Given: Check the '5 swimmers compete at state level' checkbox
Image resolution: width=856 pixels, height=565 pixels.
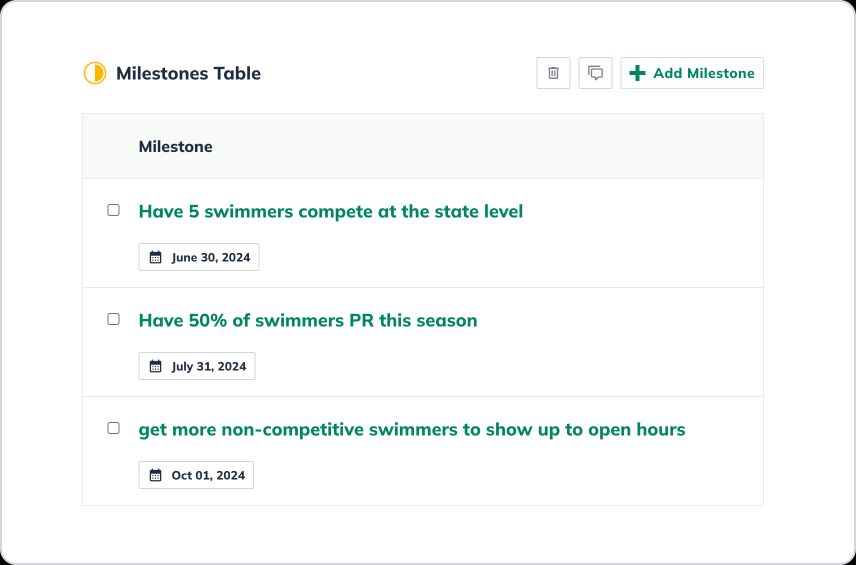Looking at the screenshot, I should 113,210.
